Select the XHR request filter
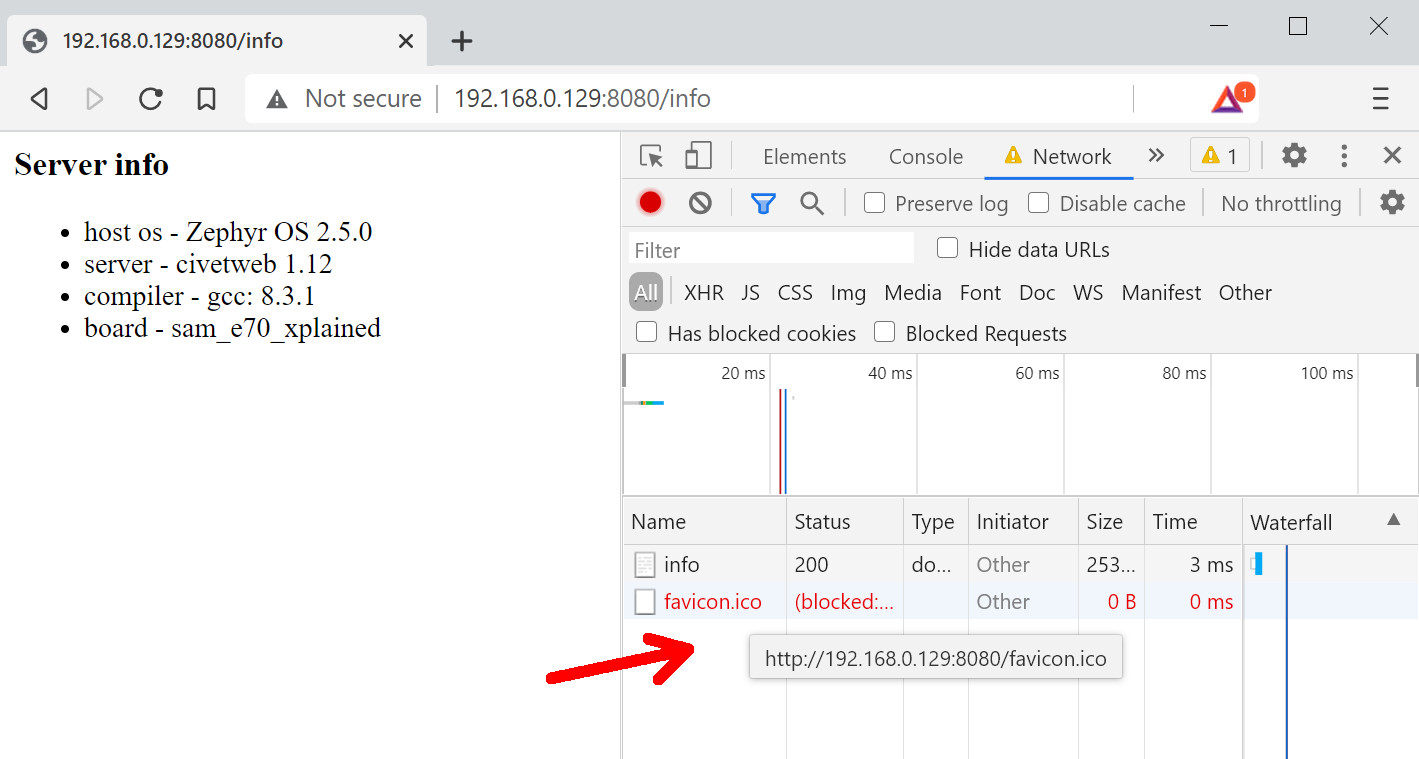The height and width of the screenshot is (759, 1419). 703,292
